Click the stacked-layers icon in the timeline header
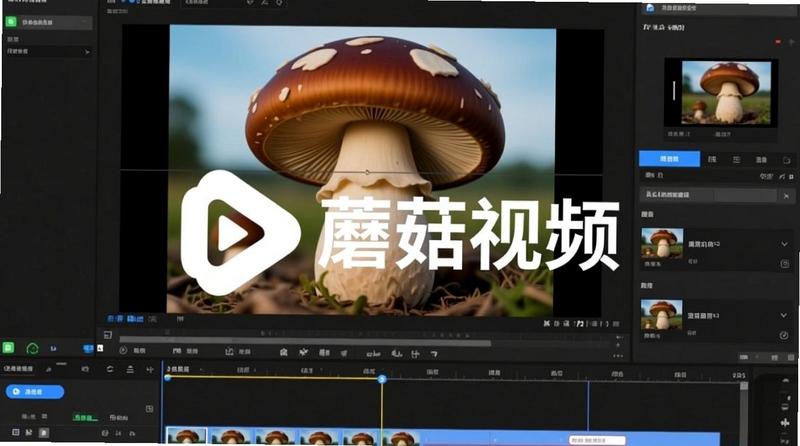 [x=130, y=369]
